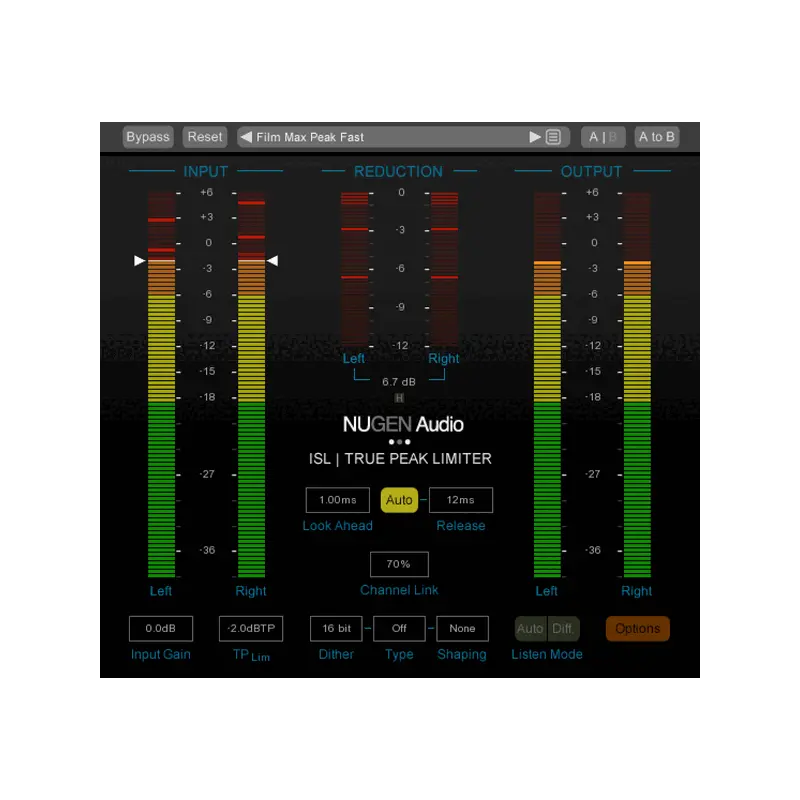
Task: Click the right input threshold arrow marker
Action: pyautogui.click(x=273, y=261)
